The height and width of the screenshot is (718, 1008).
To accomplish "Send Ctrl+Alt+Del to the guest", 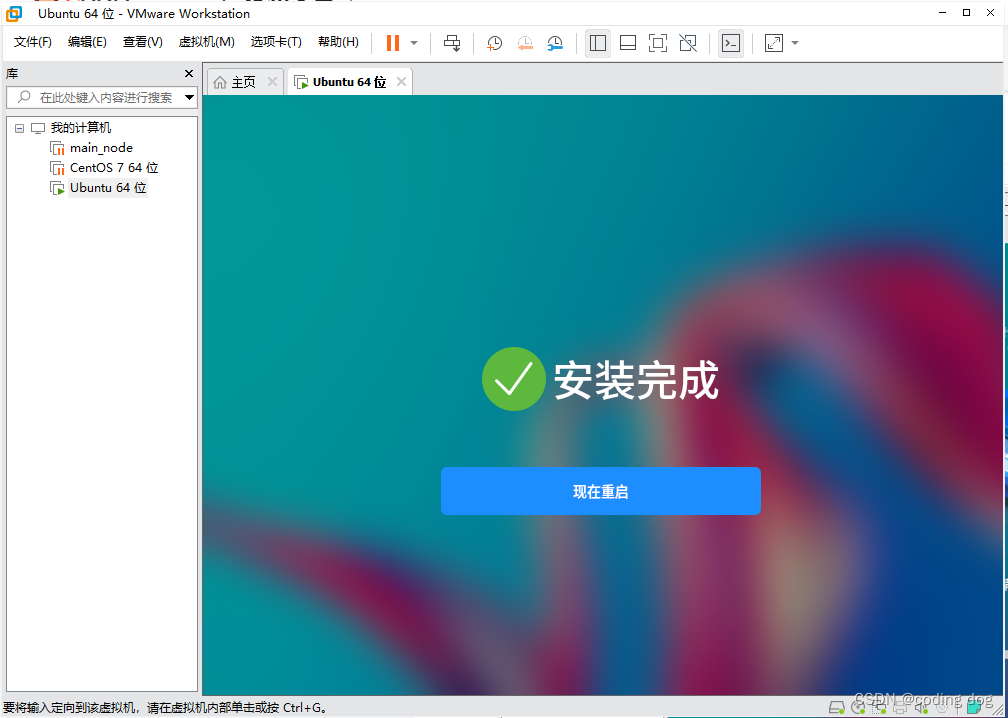I will (x=452, y=42).
